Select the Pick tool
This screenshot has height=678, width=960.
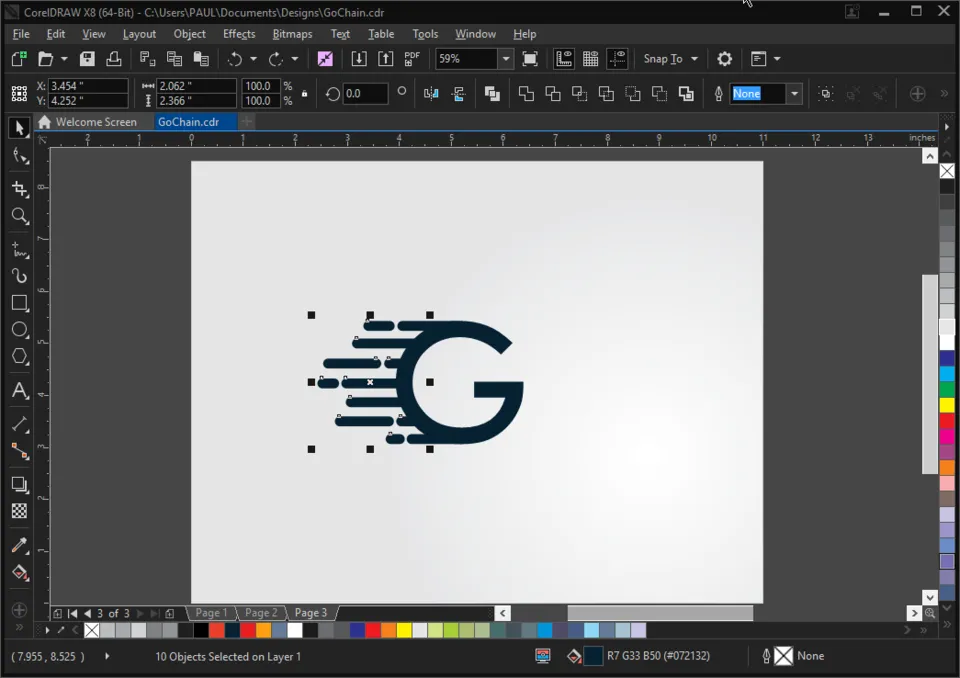pyautogui.click(x=19, y=128)
